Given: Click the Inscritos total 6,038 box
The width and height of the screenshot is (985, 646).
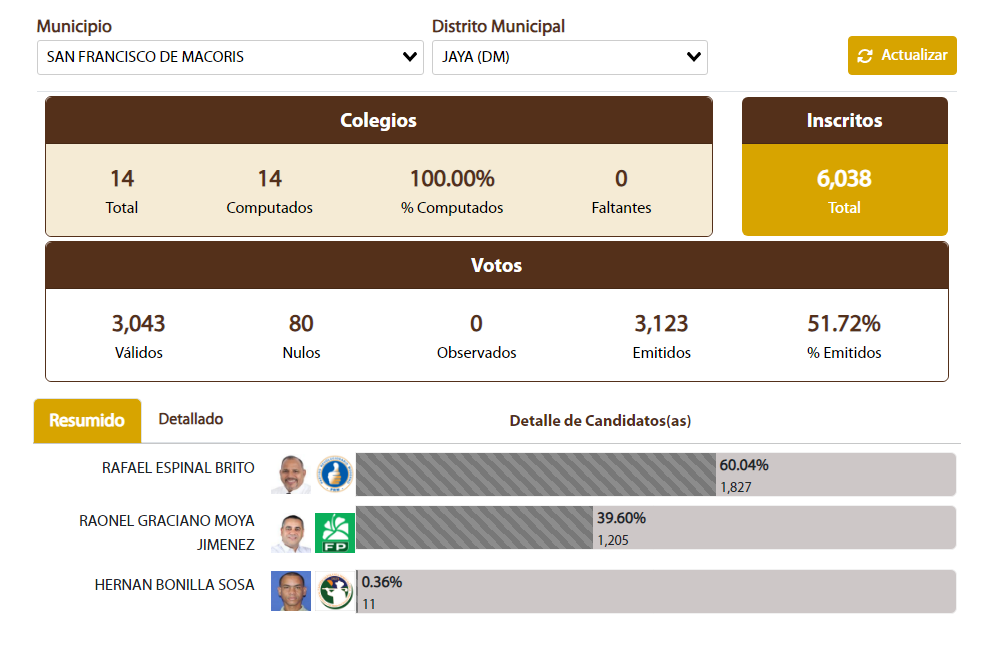Looking at the screenshot, I should [844, 190].
